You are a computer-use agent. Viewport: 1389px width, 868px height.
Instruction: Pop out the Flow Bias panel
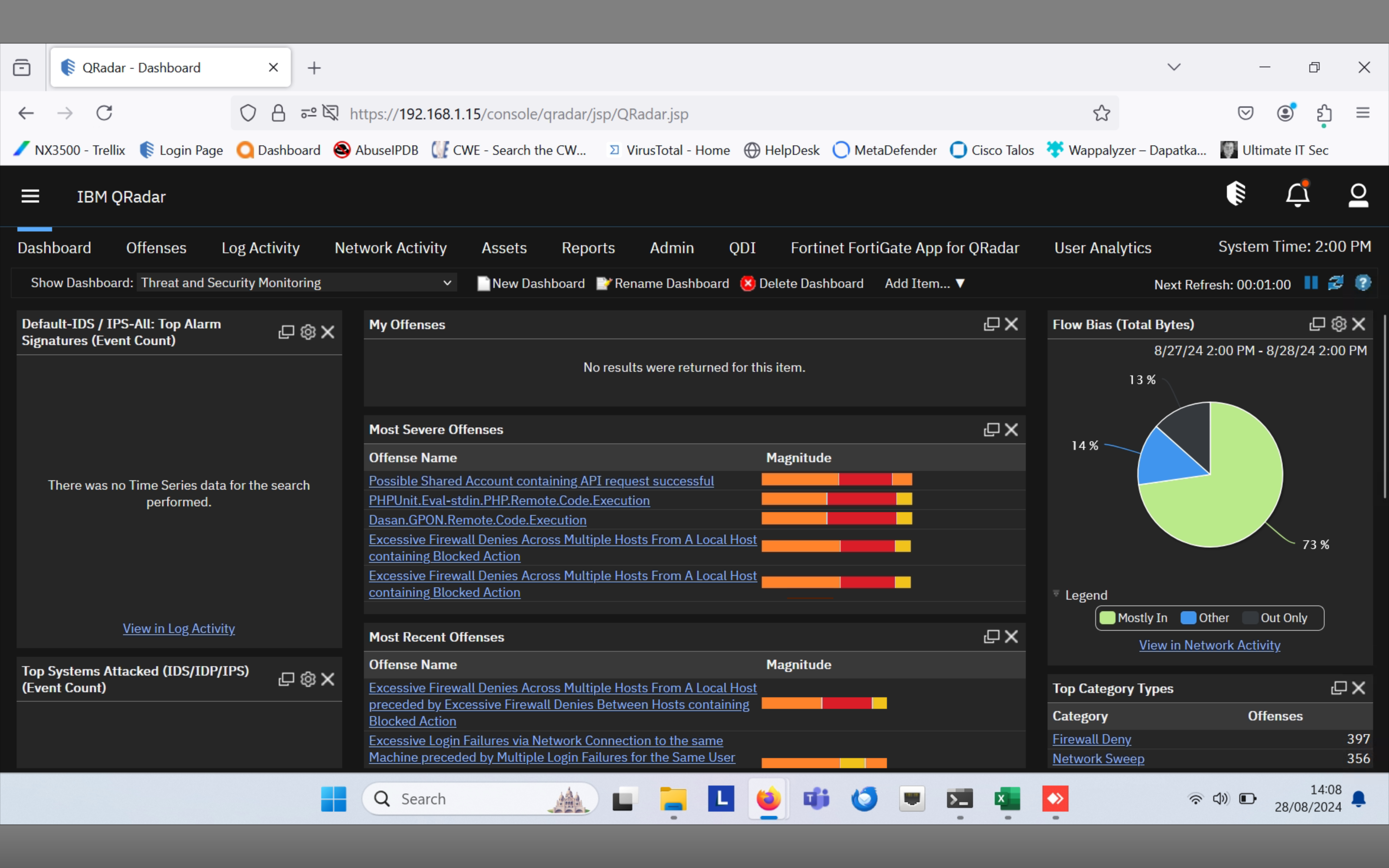pyautogui.click(x=1317, y=325)
